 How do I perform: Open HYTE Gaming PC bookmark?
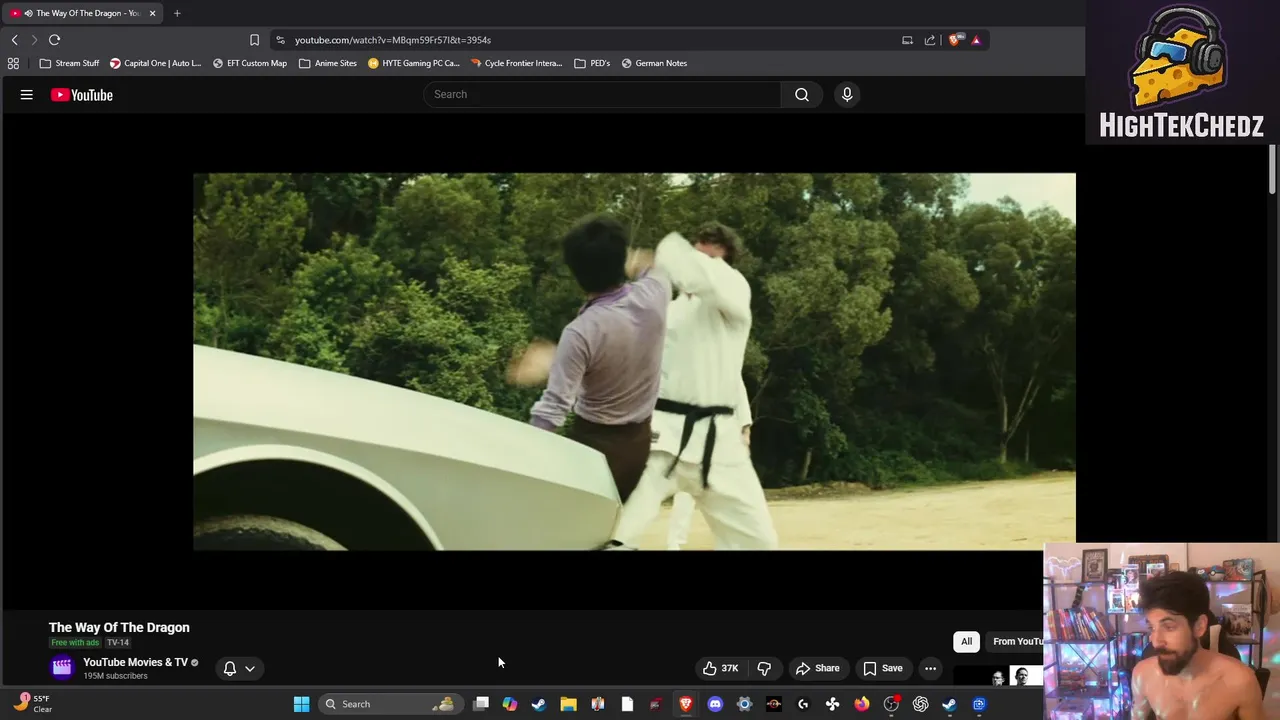pyautogui.click(x=414, y=63)
